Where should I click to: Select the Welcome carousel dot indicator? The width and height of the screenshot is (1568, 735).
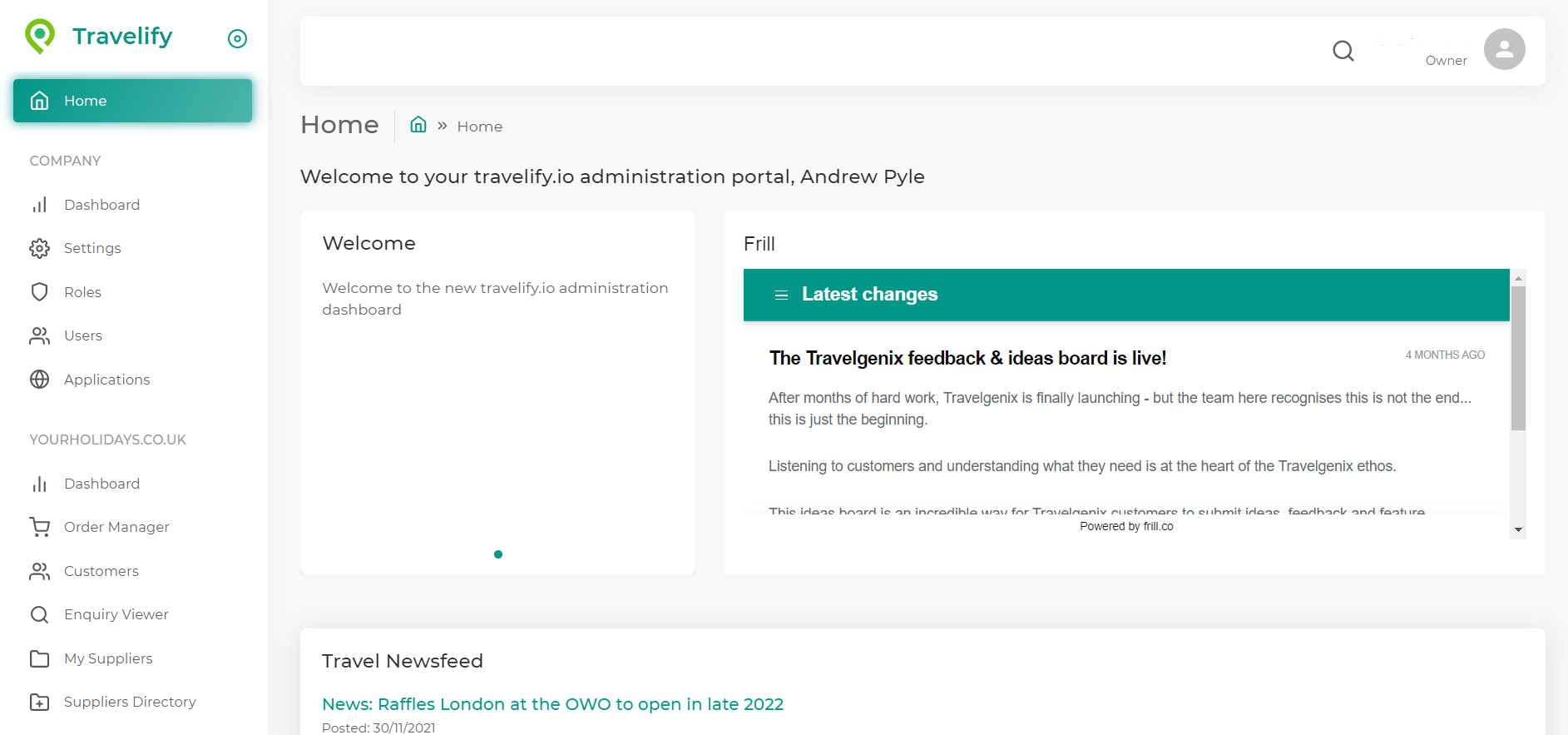pyautogui.click(x=498, y=554)
